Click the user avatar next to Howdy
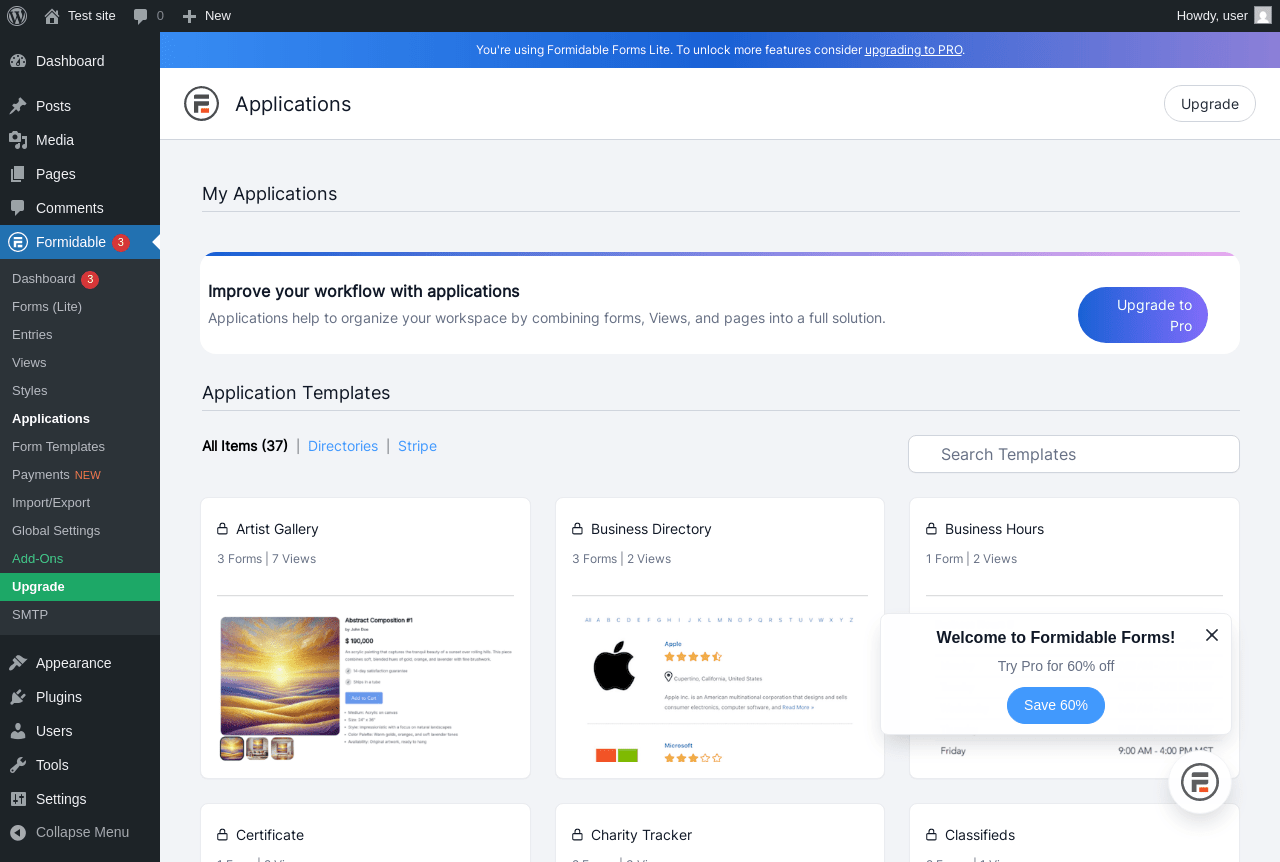Screen dimensions: 1280x862 coord(1263,15)
